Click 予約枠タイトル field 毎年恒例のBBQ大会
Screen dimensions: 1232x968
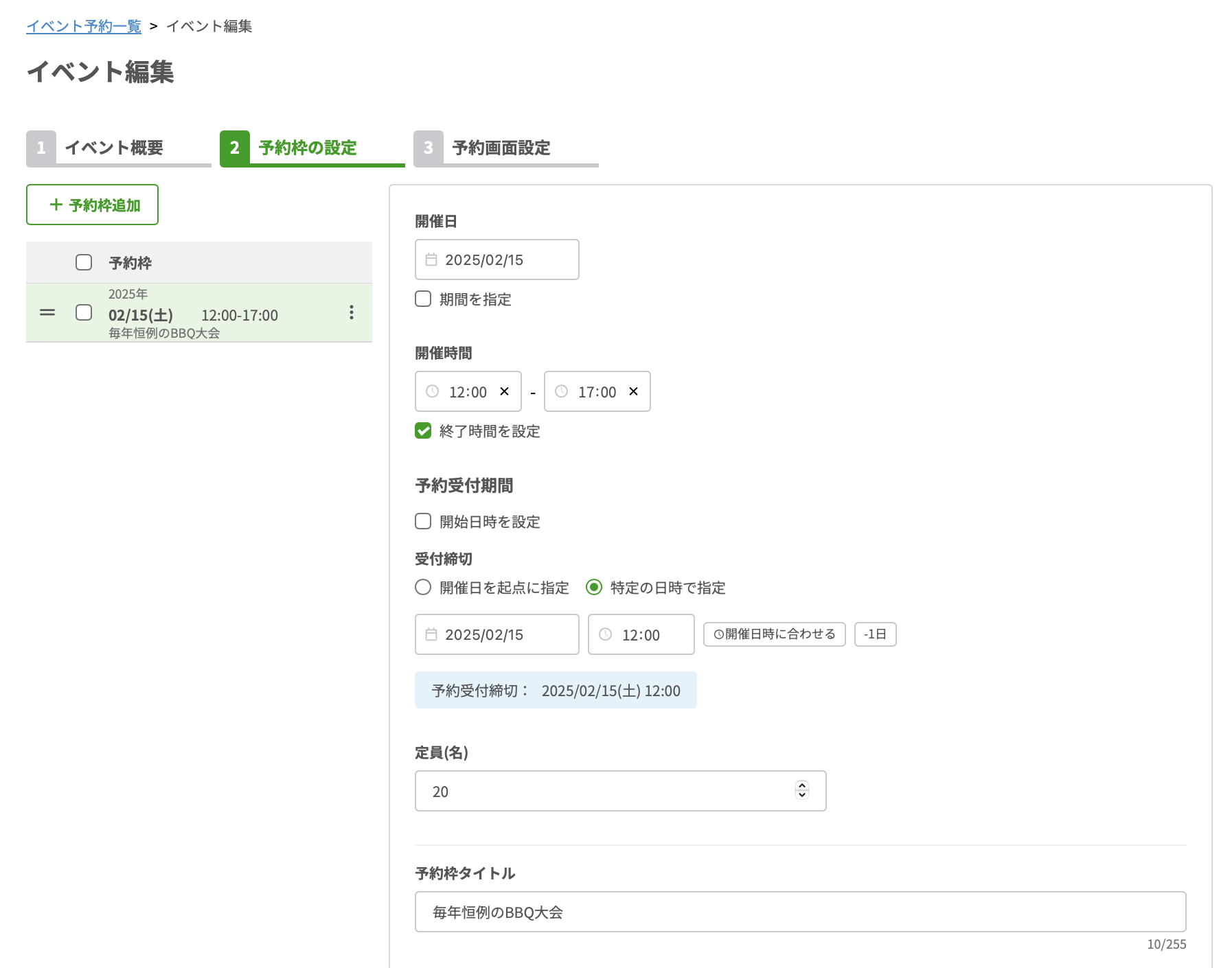(x=800, y=912)
